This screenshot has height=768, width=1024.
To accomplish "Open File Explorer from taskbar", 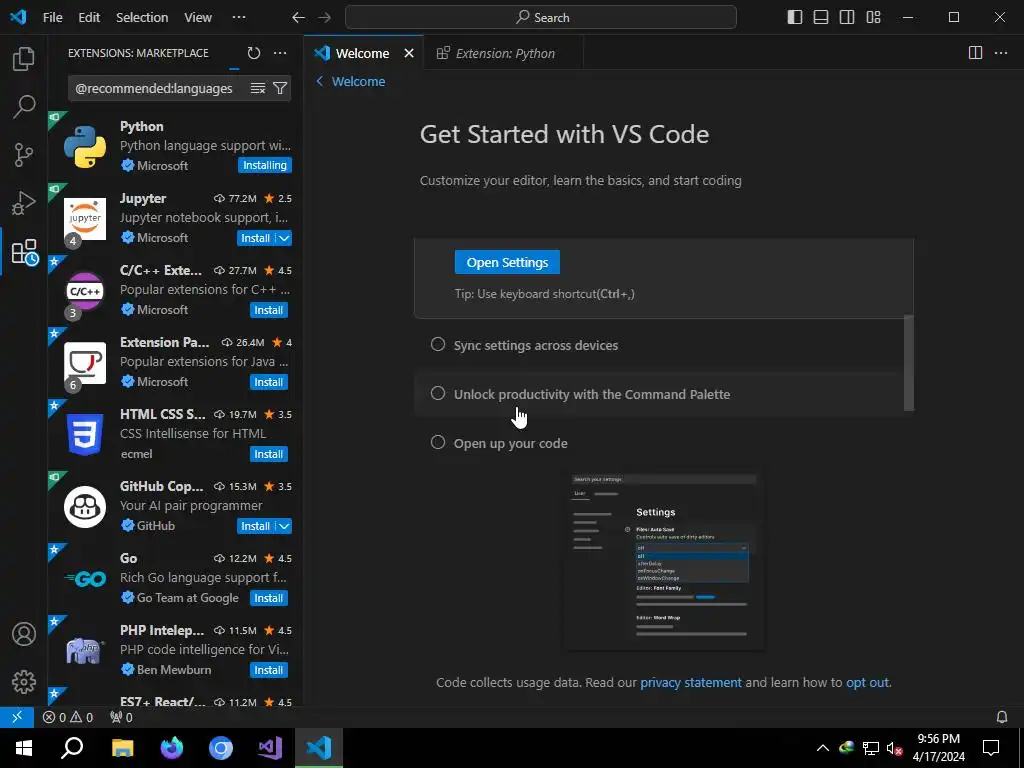I will click(122, 748).
